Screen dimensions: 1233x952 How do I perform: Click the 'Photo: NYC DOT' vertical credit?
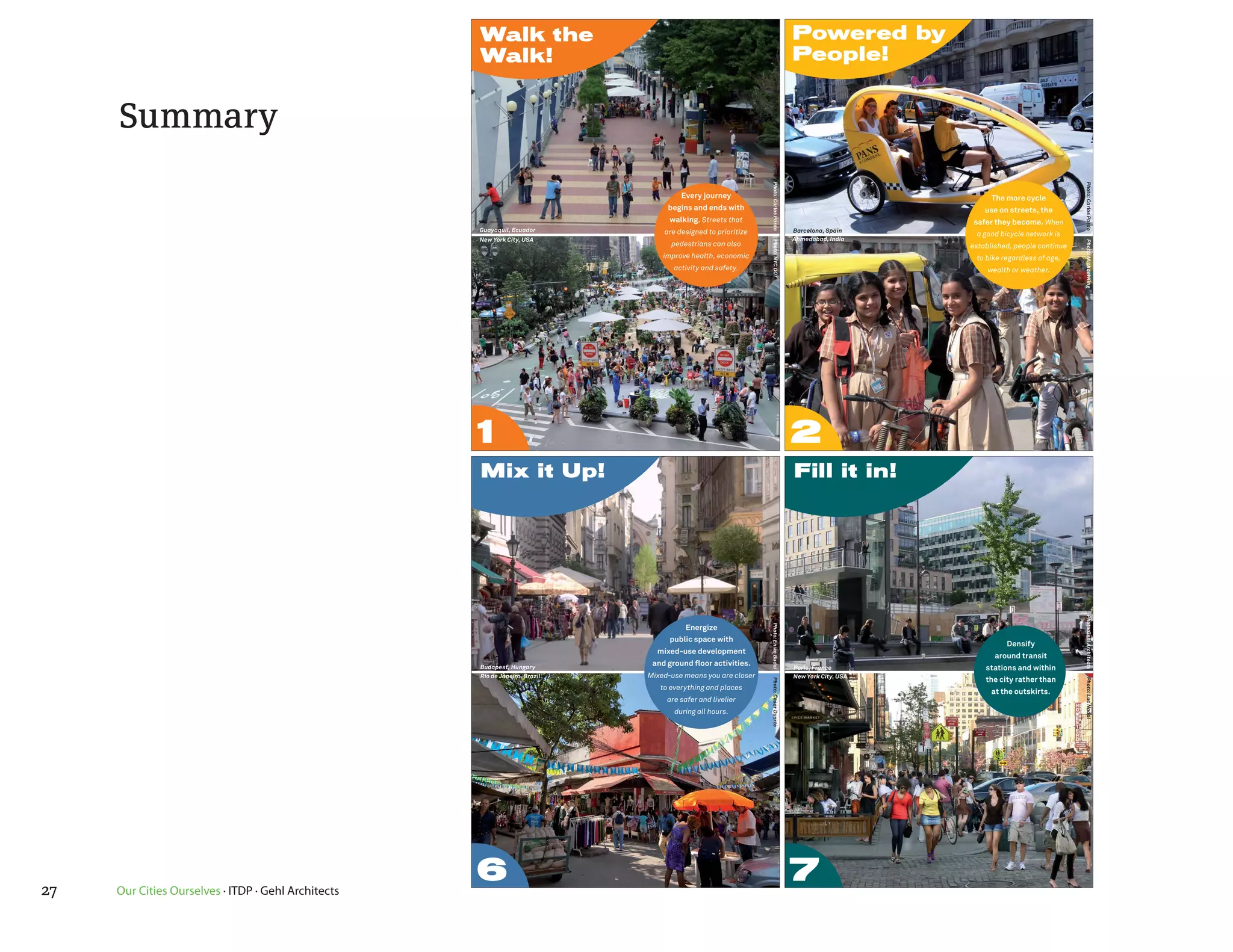[x=775, y=258]
